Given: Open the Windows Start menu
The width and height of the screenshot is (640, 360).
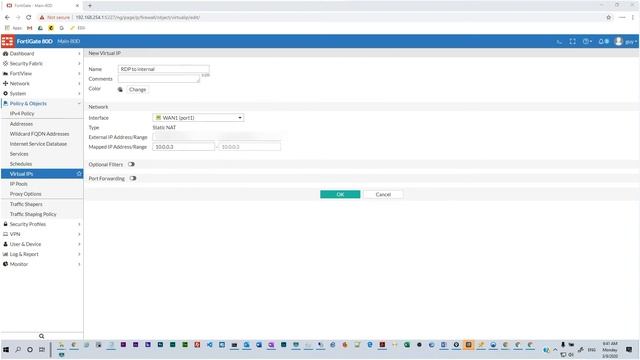Looking at the screenshot, I should [x=6, y=350].
